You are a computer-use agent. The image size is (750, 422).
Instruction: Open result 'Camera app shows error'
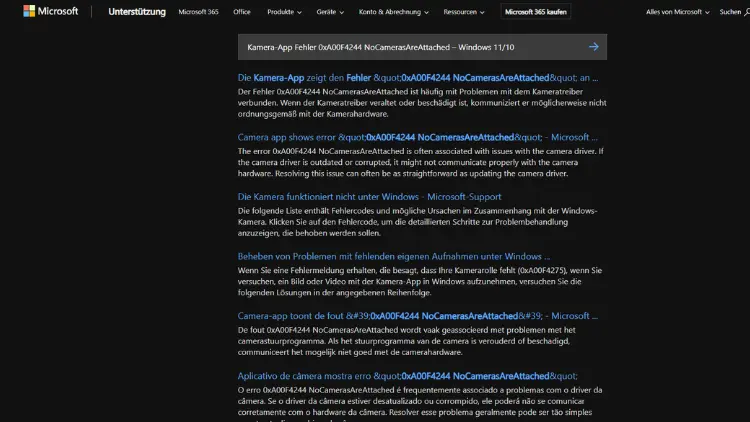(x=418, y=137)
